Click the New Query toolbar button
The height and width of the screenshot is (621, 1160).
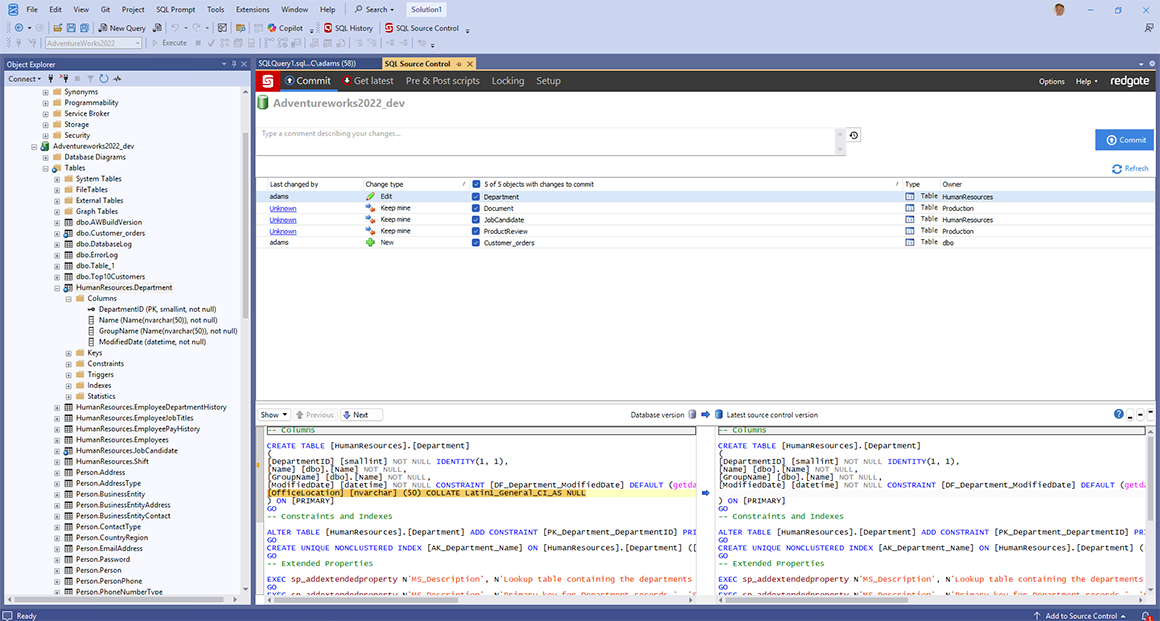[123, 28]
